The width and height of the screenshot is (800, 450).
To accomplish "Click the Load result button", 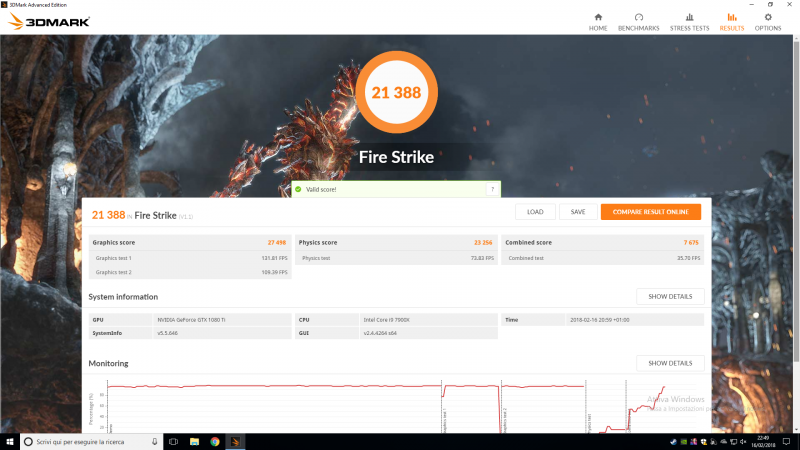I will 535,212.
